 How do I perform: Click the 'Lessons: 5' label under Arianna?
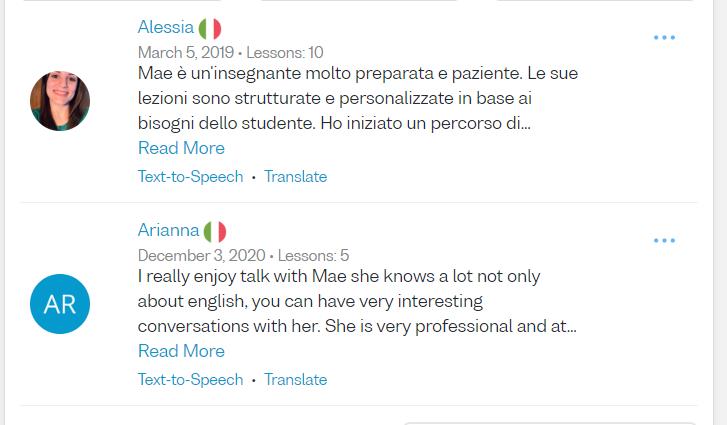[313, 256]
